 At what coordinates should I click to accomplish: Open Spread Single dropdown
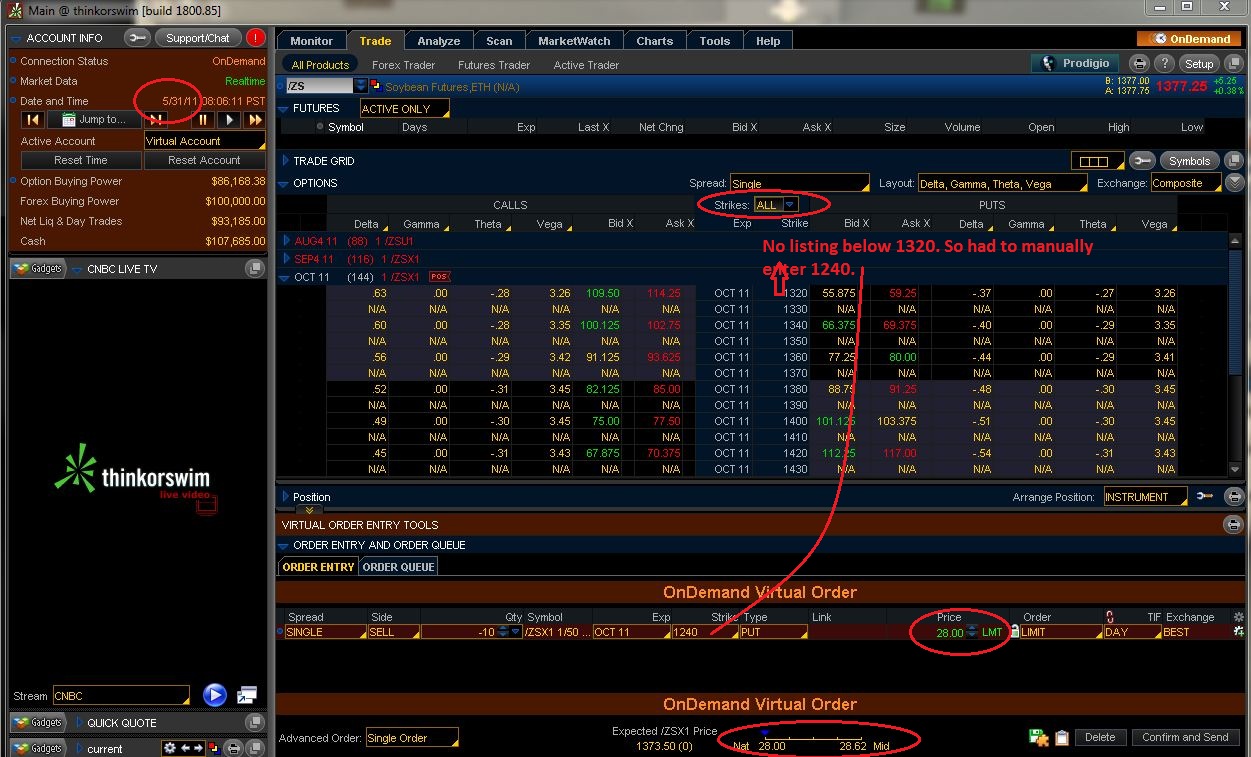[799, 183]
